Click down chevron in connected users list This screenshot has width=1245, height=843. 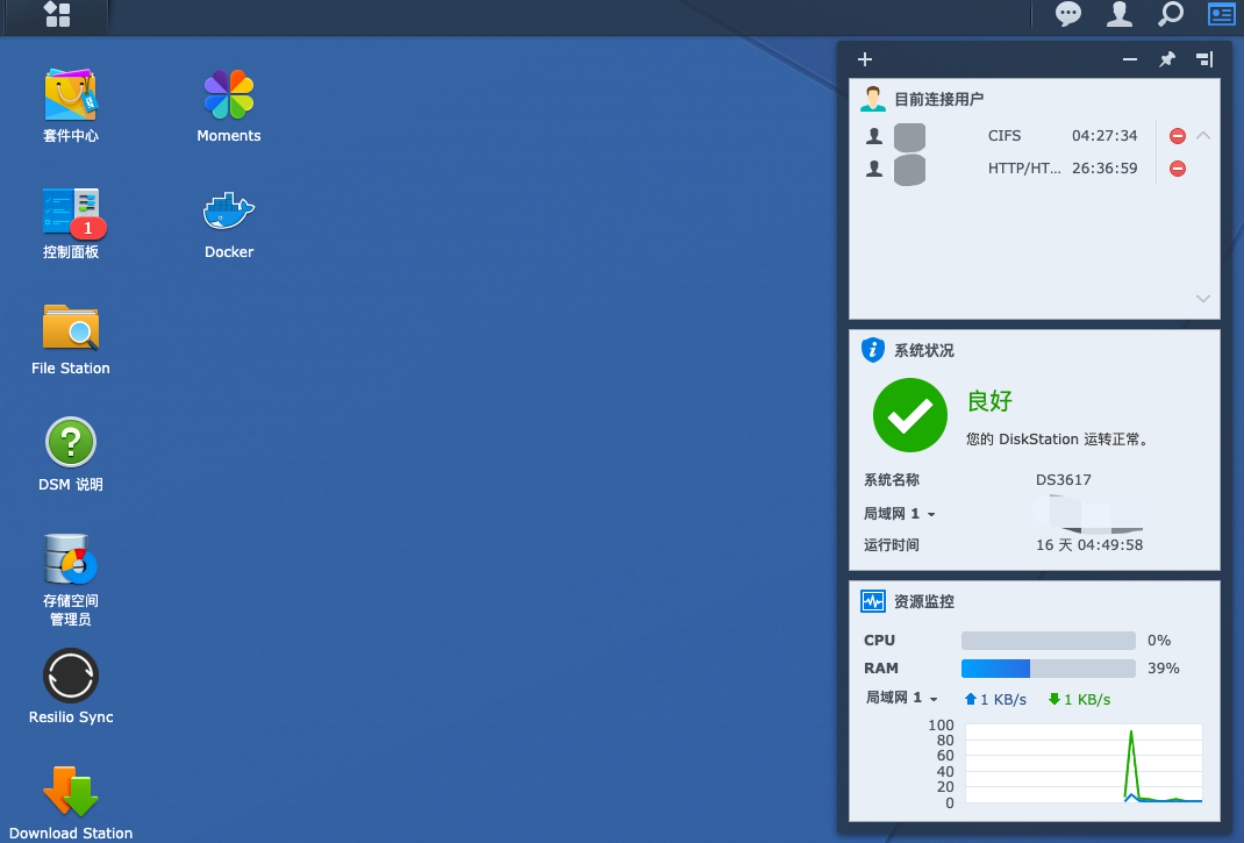[1203, 298]
